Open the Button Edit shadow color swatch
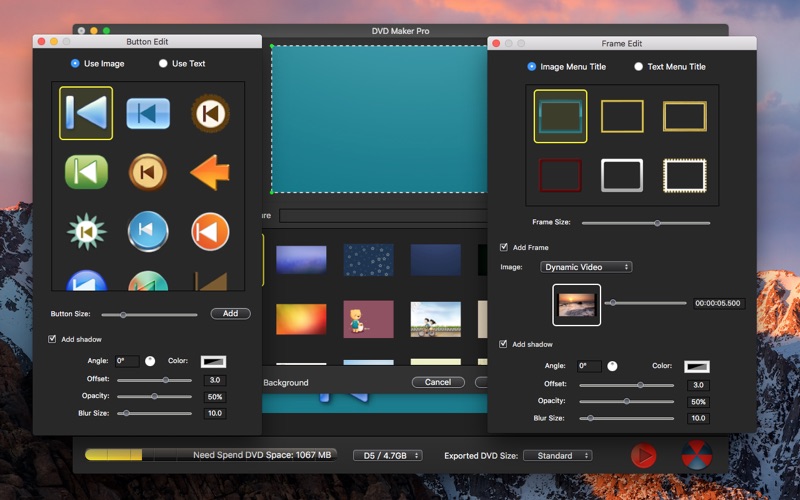This screenshot has height=500, width=800. coord(213,362)
